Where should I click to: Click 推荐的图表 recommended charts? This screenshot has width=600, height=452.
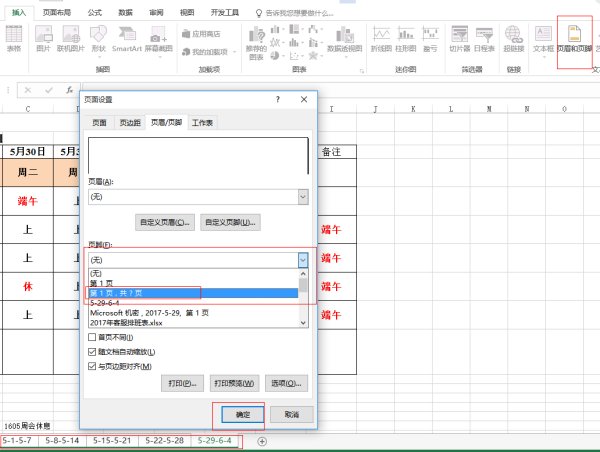[256, 43]
